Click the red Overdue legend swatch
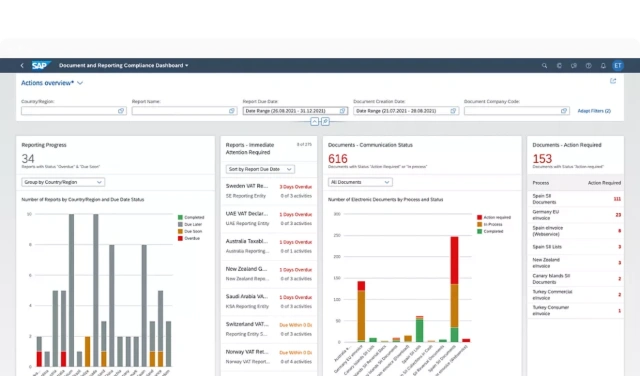Viewport: 640px width, 376px height. click(x=180, y=238)
